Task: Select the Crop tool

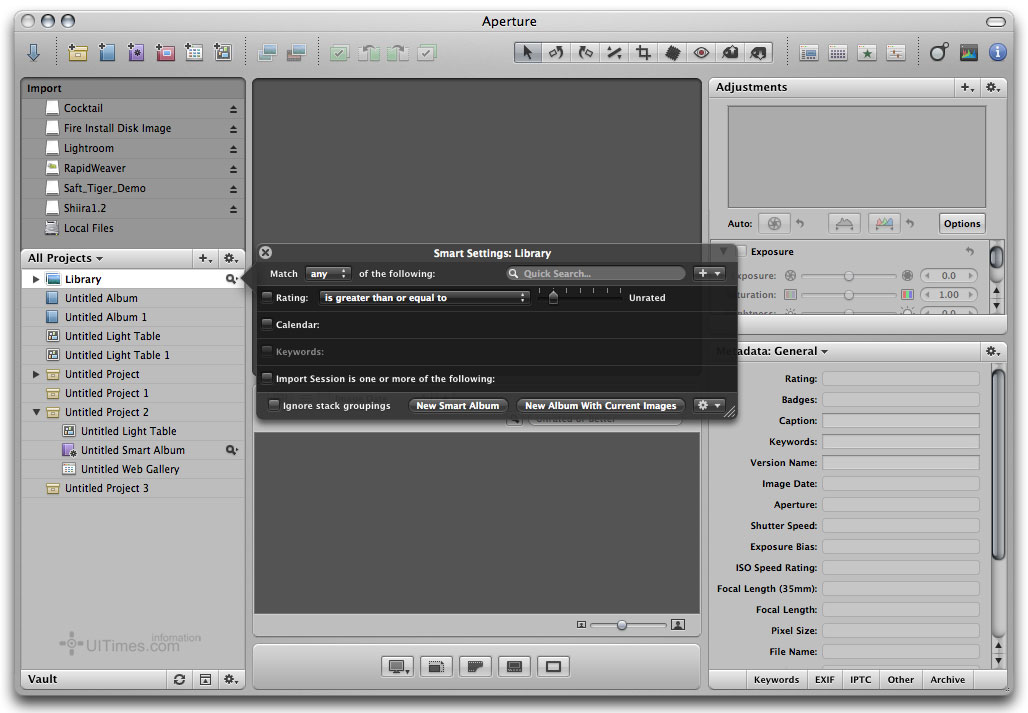Action: [x=643, y=52]
